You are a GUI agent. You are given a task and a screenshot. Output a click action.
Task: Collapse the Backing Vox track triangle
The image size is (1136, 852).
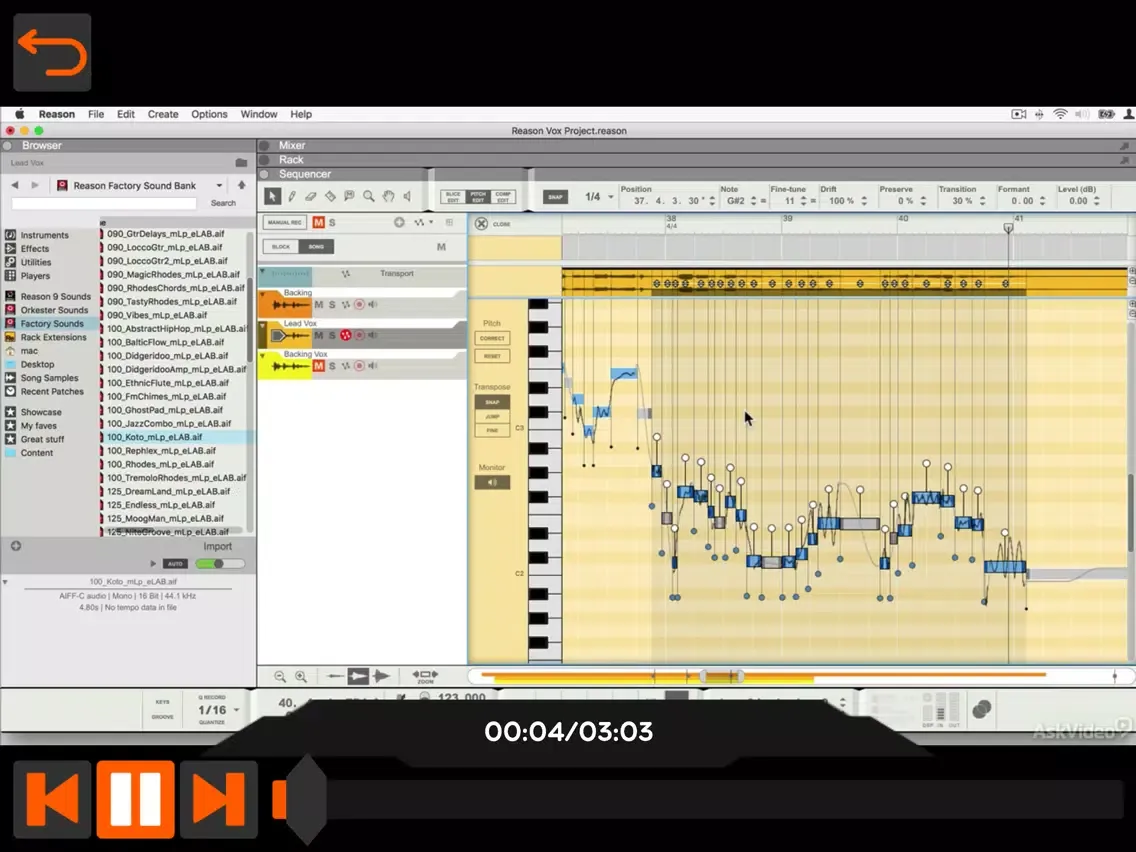coord(262,356)
